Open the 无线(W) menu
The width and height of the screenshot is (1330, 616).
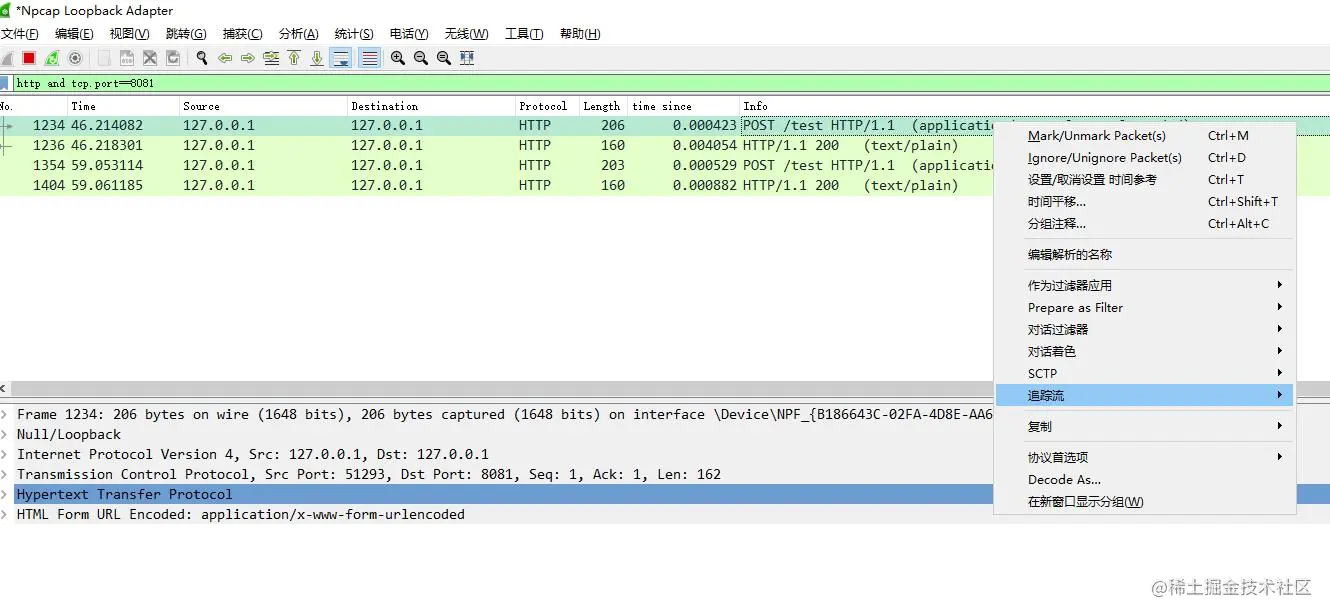point(467,34)
